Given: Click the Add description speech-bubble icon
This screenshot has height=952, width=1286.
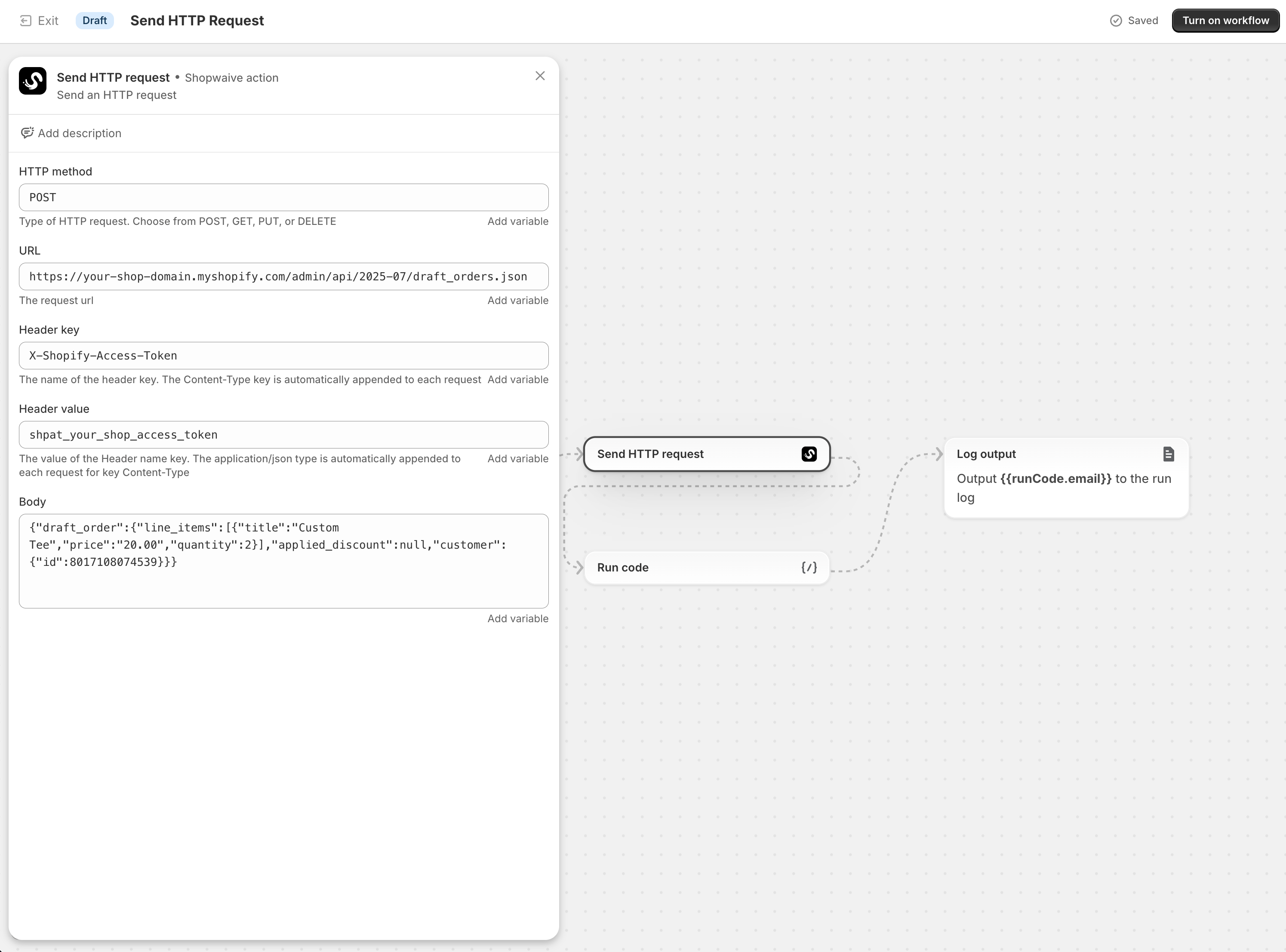Looking at the screenshot, I should tap(27, 133).
